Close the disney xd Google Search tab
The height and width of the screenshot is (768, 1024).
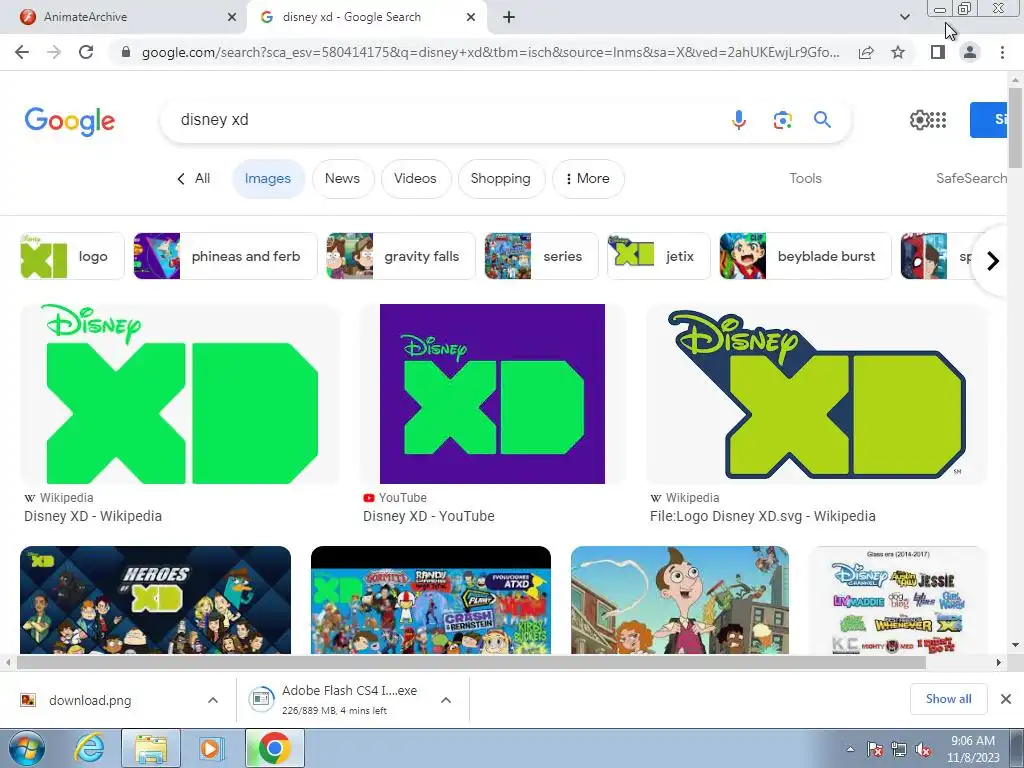point(471,17)
